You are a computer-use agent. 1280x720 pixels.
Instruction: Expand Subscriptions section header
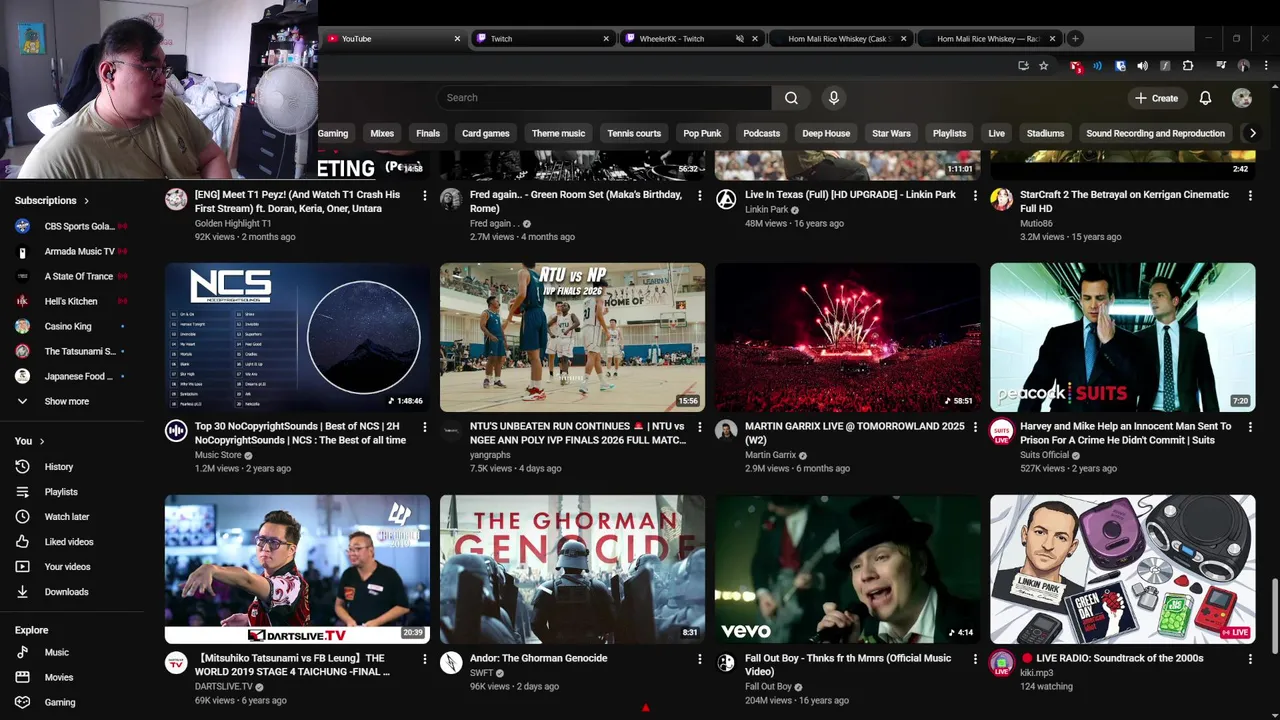coord(52,200)
